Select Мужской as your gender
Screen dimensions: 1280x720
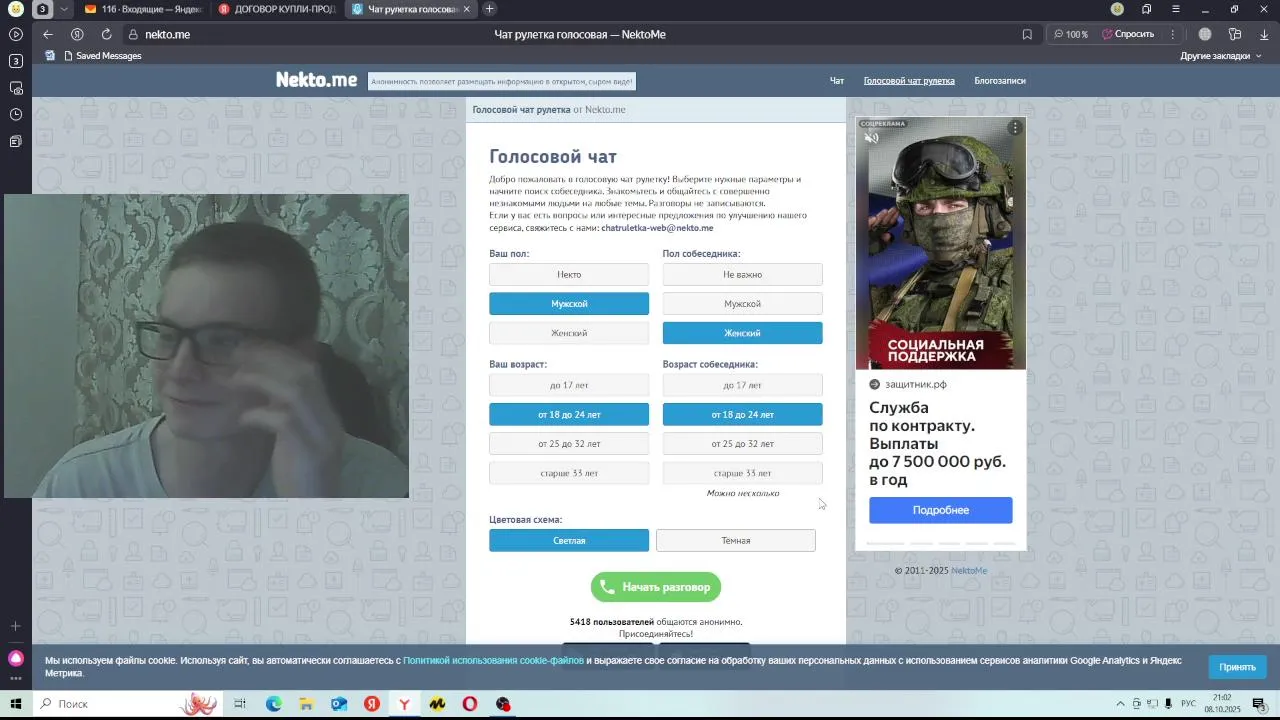(569, 303)
